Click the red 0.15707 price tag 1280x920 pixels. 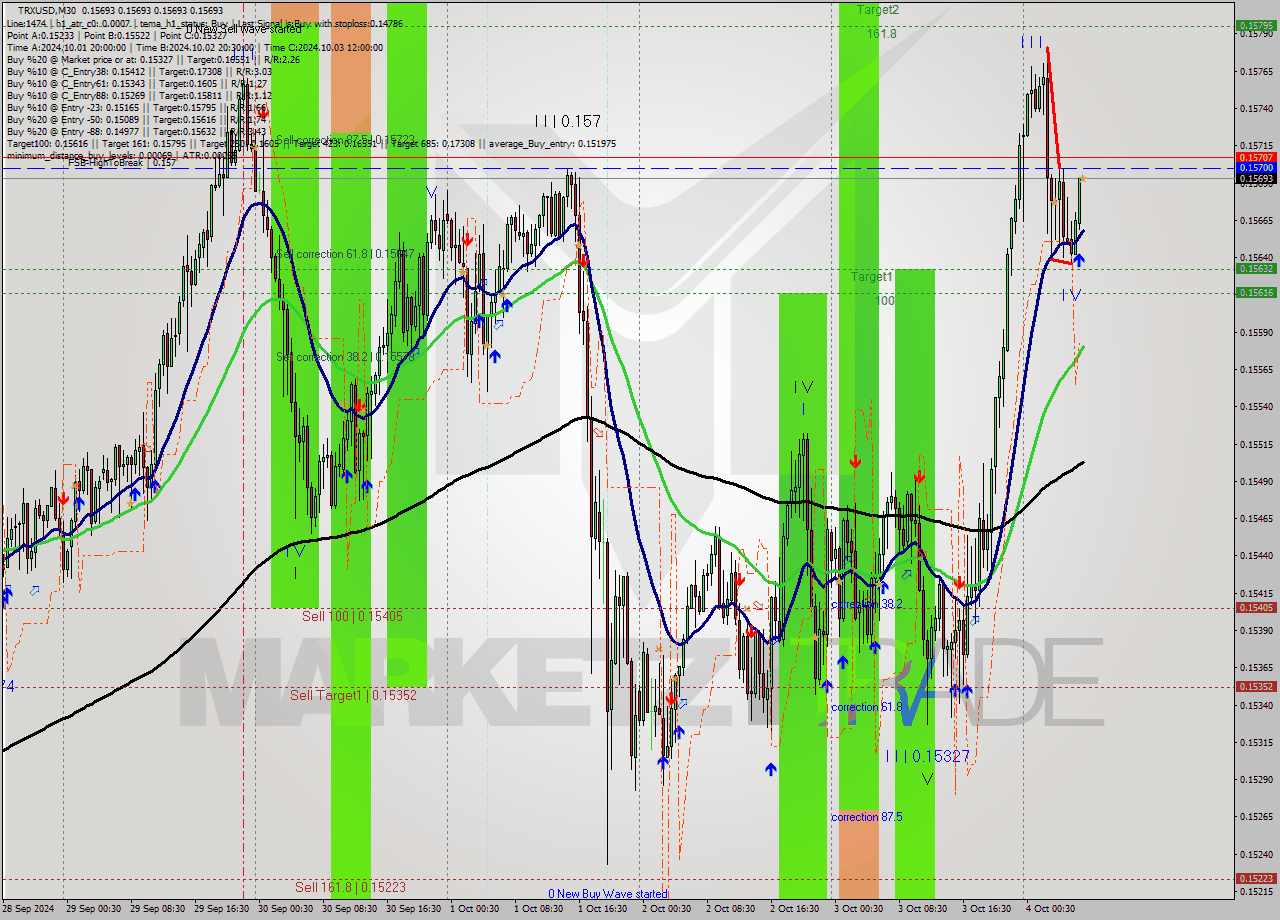point(1256,157)
